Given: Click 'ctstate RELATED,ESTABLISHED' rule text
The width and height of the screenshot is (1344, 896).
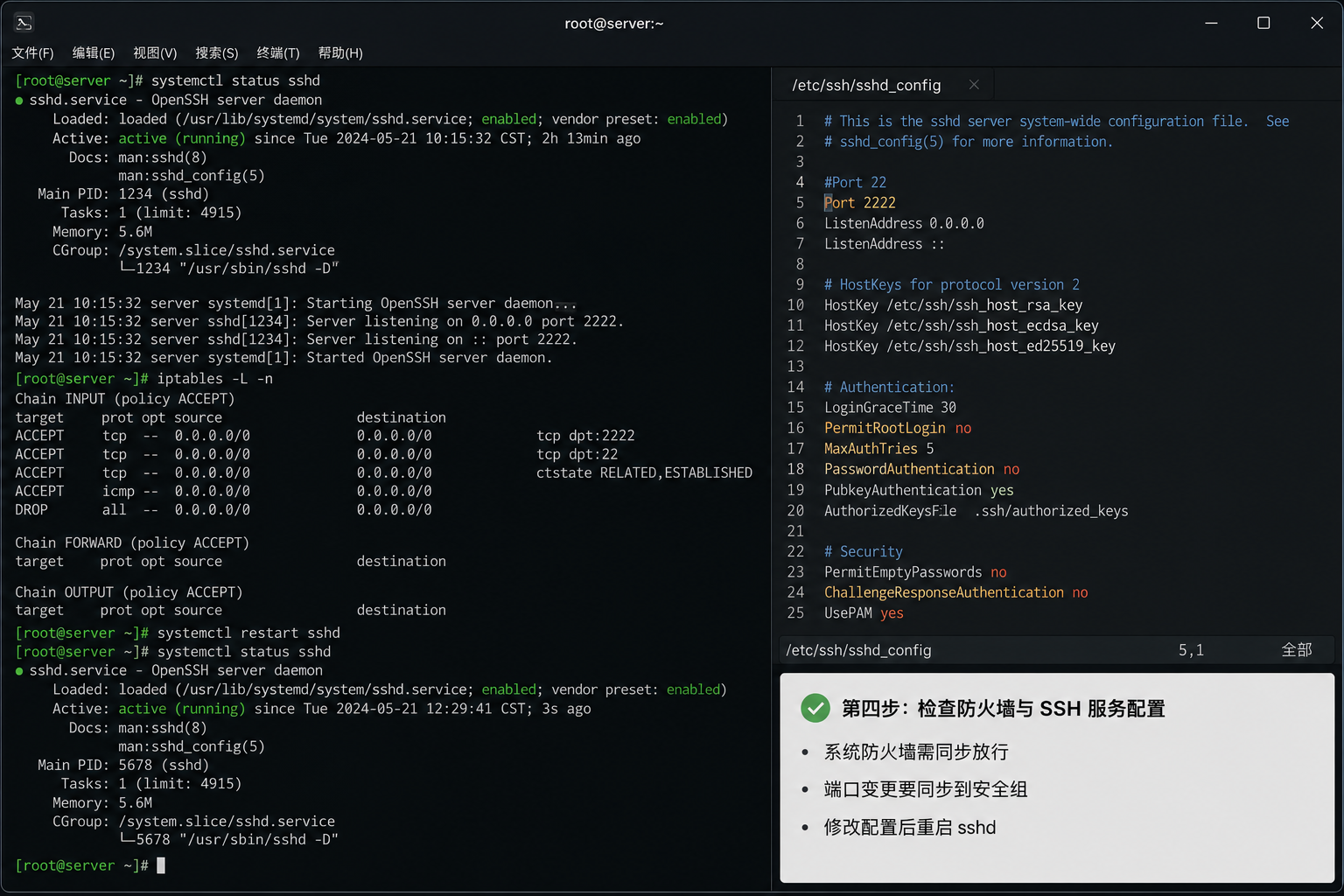Looking at the screenshot, I should 644,472.
